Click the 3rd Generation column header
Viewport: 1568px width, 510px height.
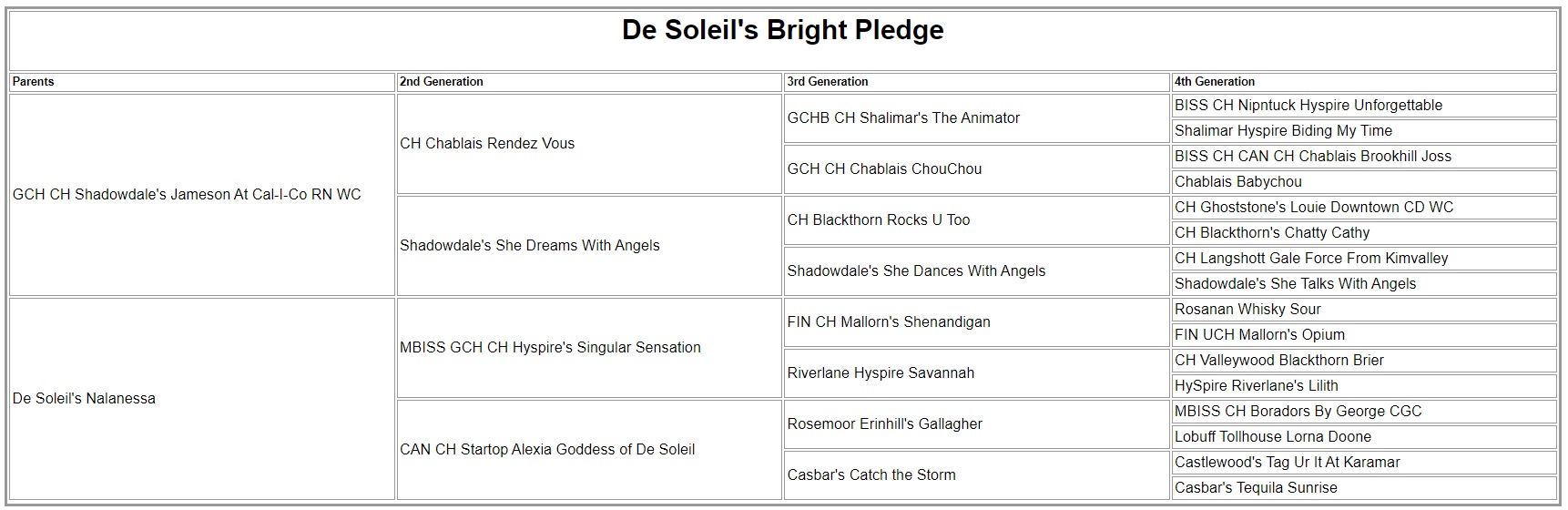pos(828,82)
